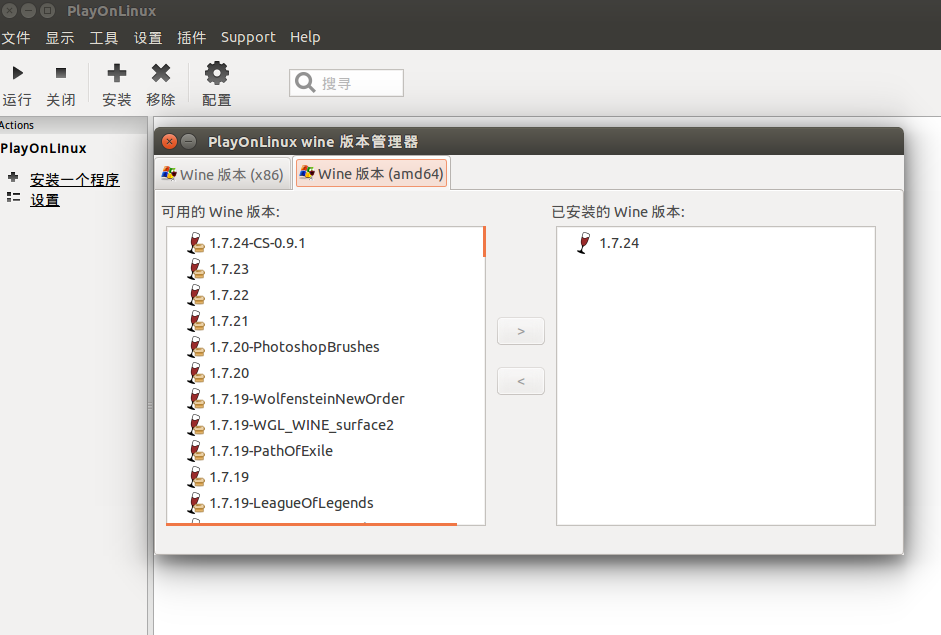
Task: Click the Run (运行) play icon
Action: (x=17, y=73)
